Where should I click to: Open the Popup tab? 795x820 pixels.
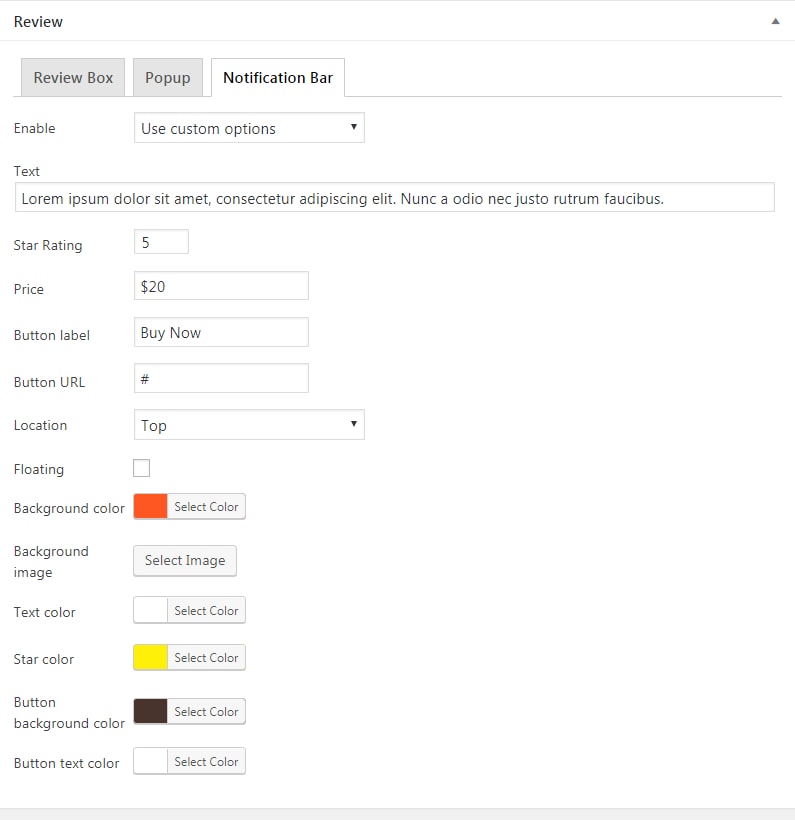tap(167, 78)
